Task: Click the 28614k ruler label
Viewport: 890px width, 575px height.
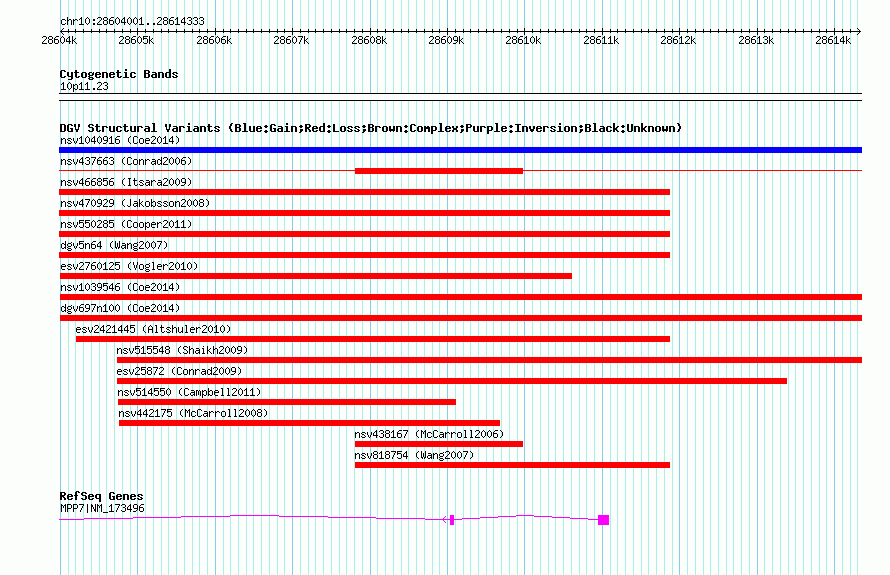Action: tap(833, 40)
